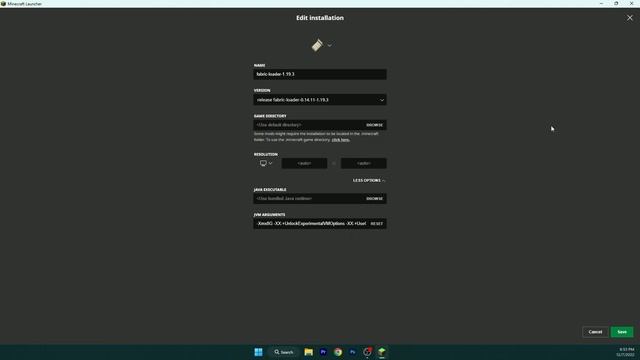Open the resolution preset monitor dropdown

[266, 163]
